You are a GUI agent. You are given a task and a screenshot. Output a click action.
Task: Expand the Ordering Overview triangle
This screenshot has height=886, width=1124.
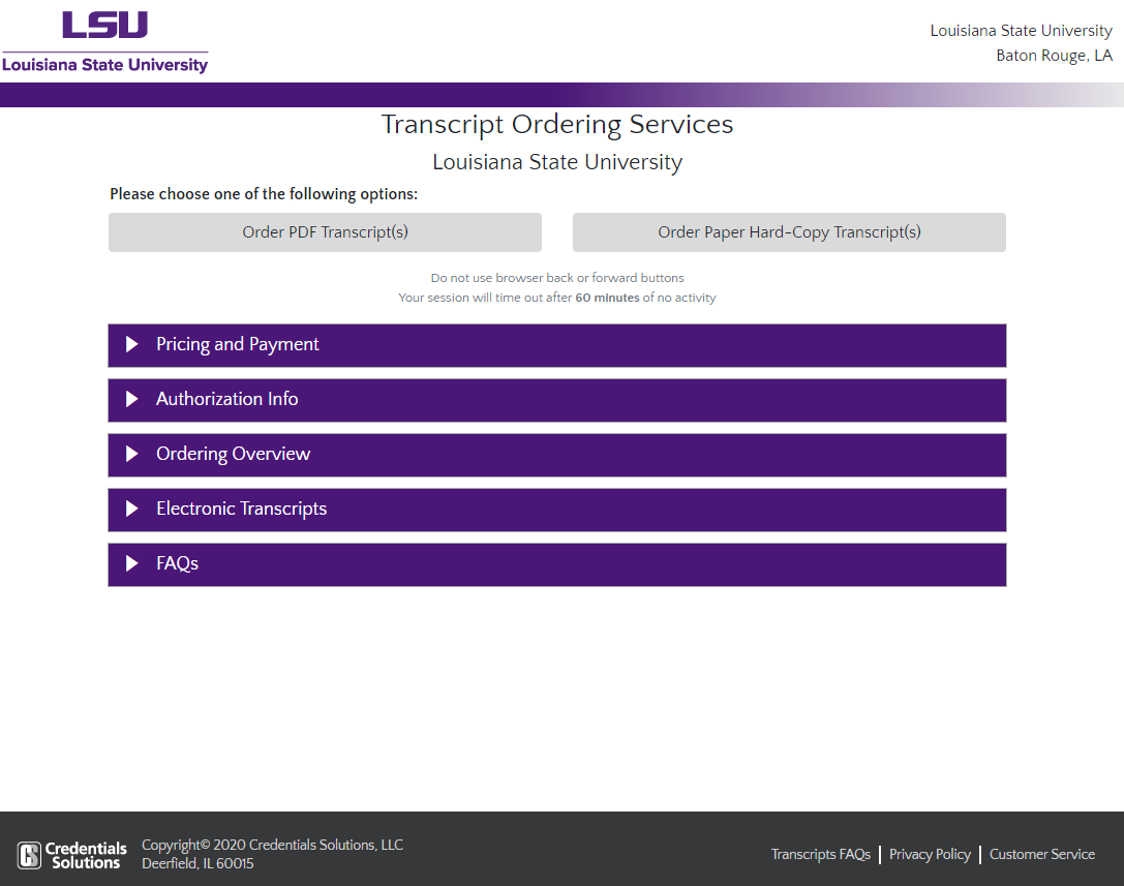tap(132, 454)
